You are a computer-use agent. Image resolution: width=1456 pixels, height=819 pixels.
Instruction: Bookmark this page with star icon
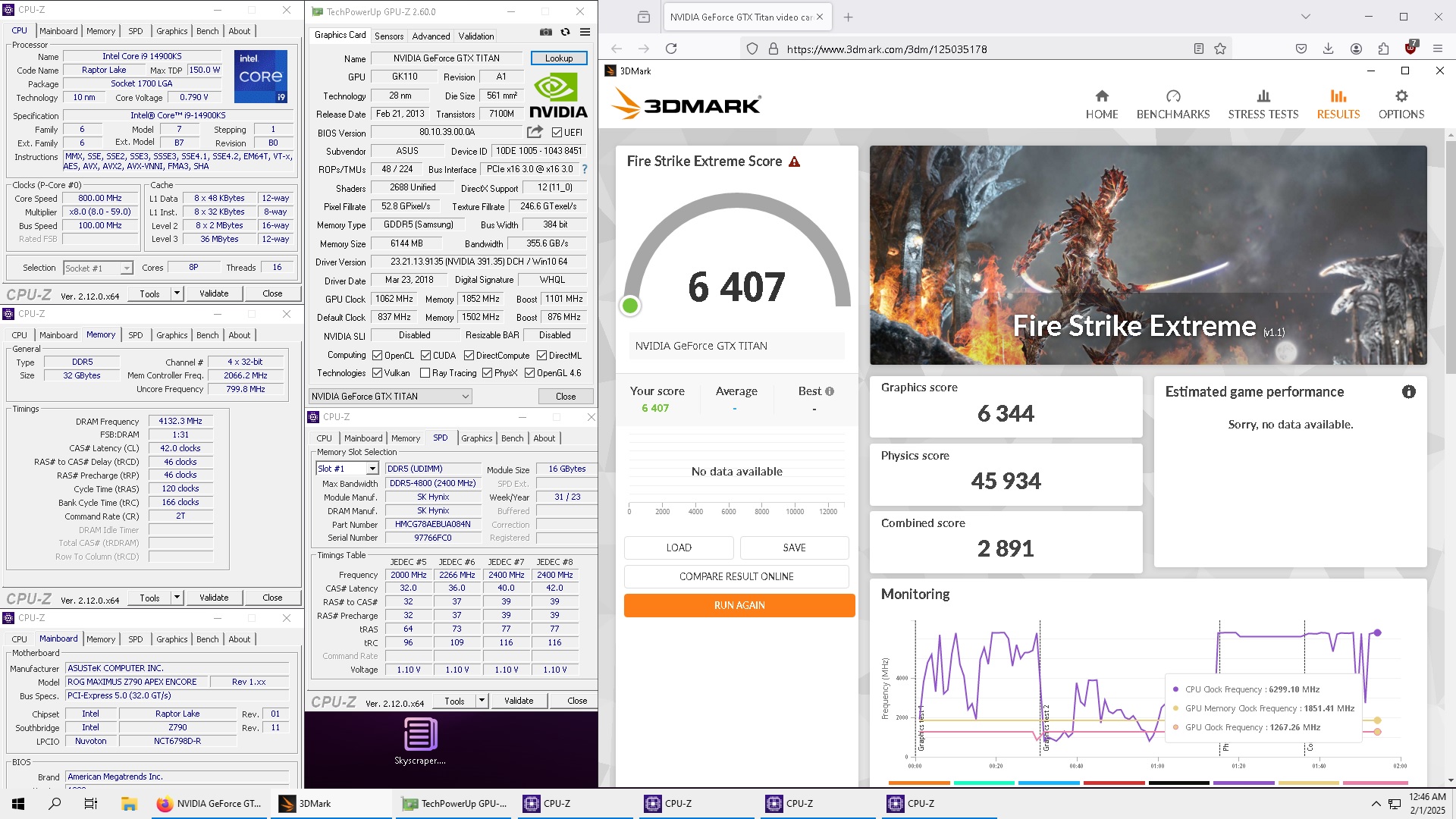(x=1220, y=49)
